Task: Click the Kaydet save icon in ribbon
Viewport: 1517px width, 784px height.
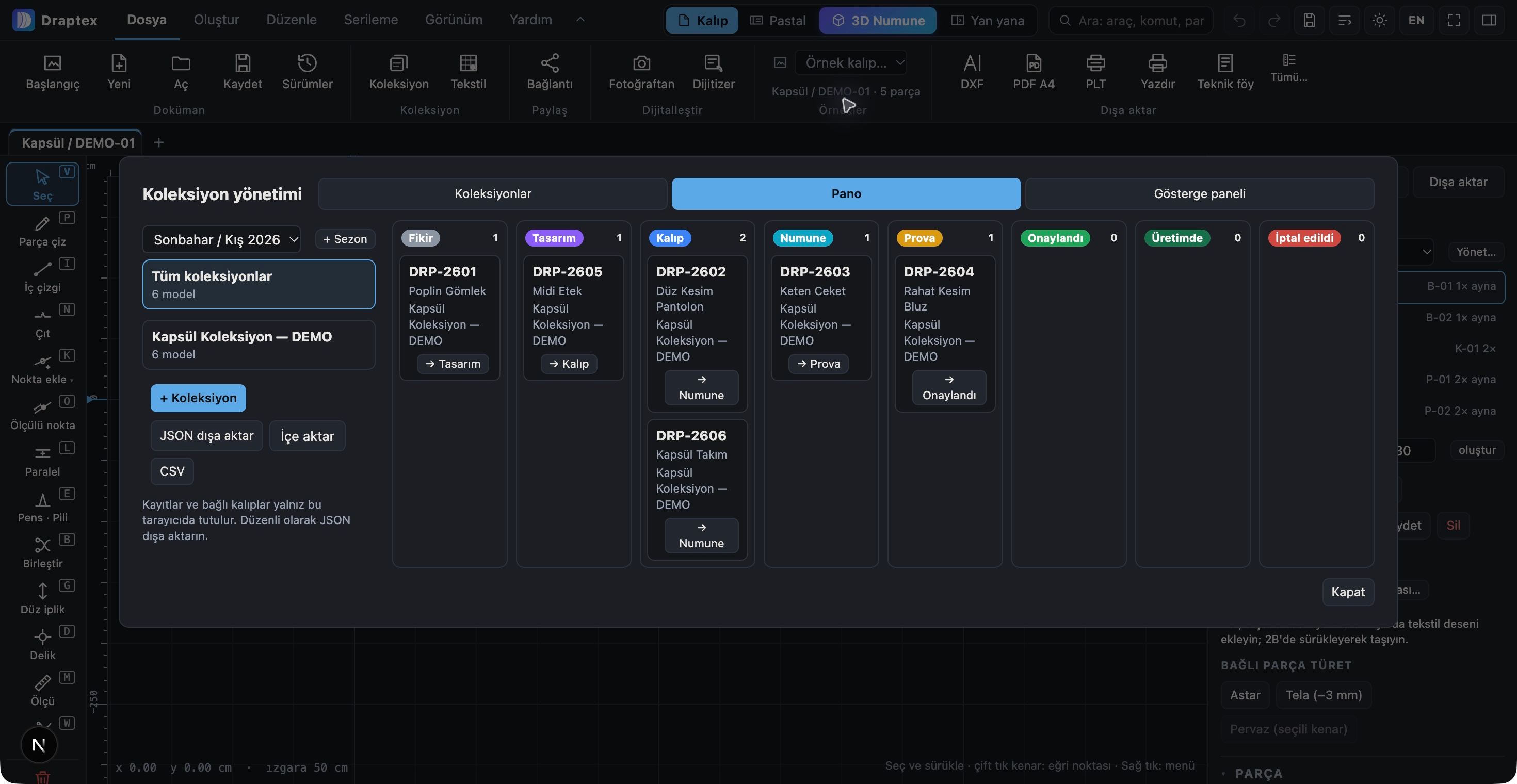Action: point(243,72)
